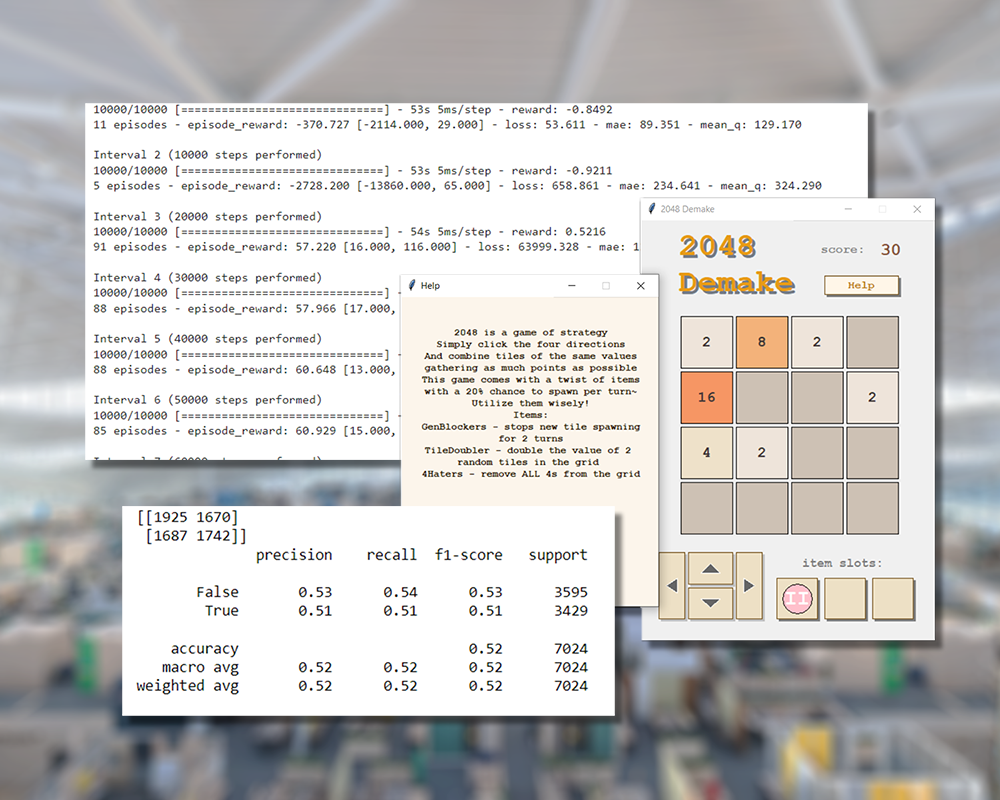Close the 2048 Demake window
The height and width of the screenshot is (800, 1000).
pos(917,209)
